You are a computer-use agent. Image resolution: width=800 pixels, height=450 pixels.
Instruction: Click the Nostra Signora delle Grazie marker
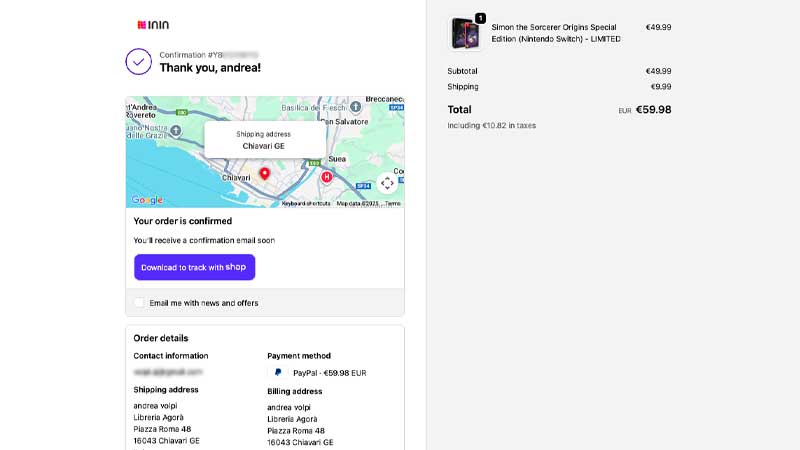click(x=176, y=131)
